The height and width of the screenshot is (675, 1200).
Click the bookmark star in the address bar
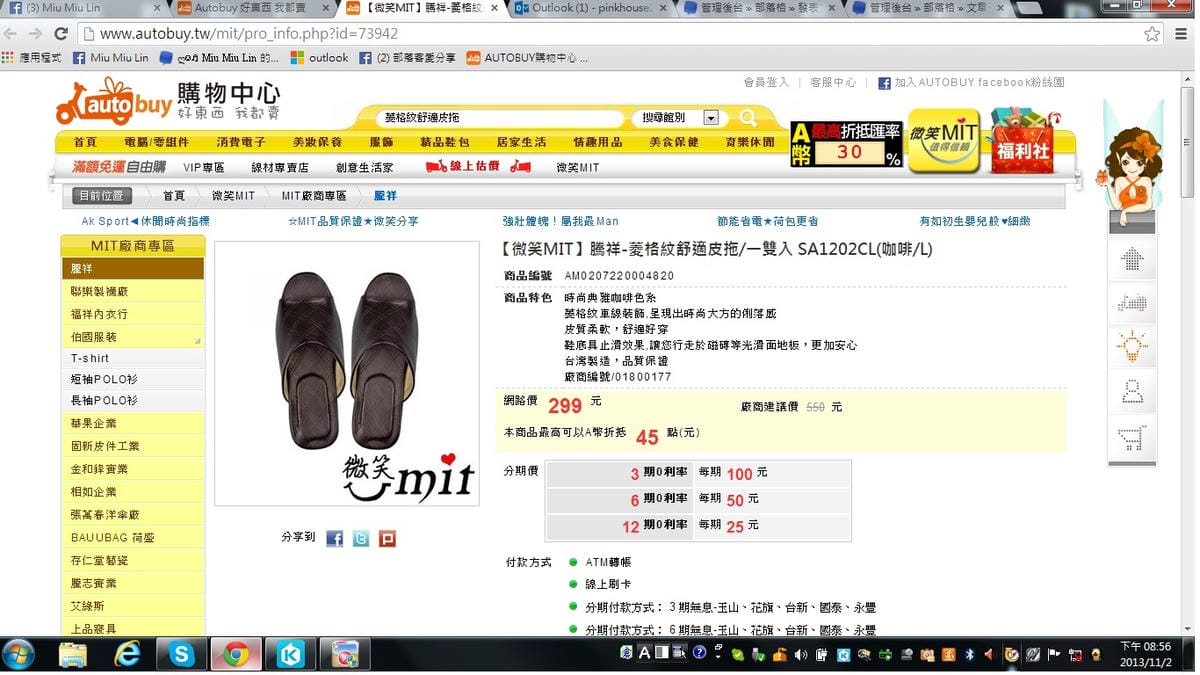click(x=1153, y=33)
